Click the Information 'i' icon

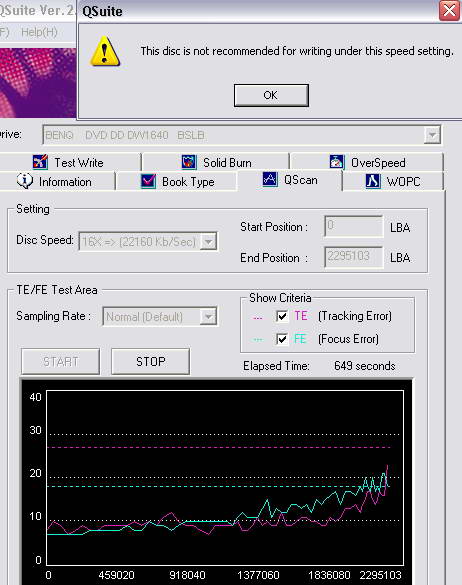tap(25, 181)
